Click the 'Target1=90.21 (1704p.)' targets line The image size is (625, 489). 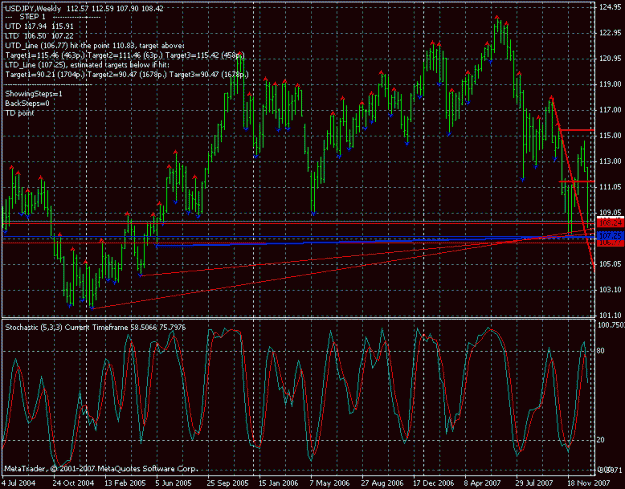point(127,75)
